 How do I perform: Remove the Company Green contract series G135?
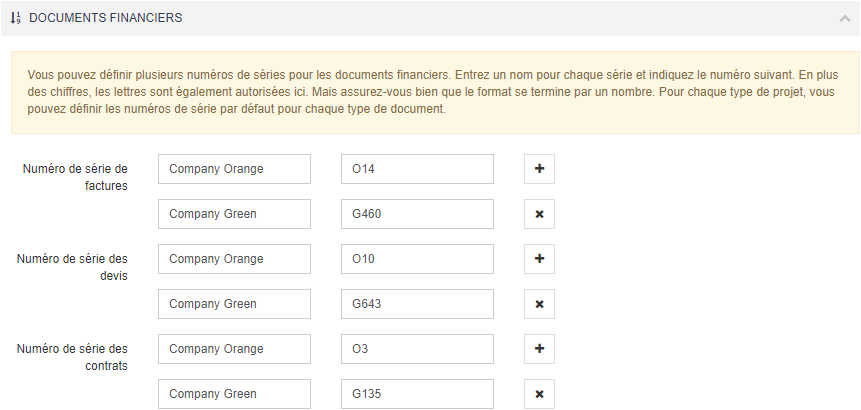[539, 394]
